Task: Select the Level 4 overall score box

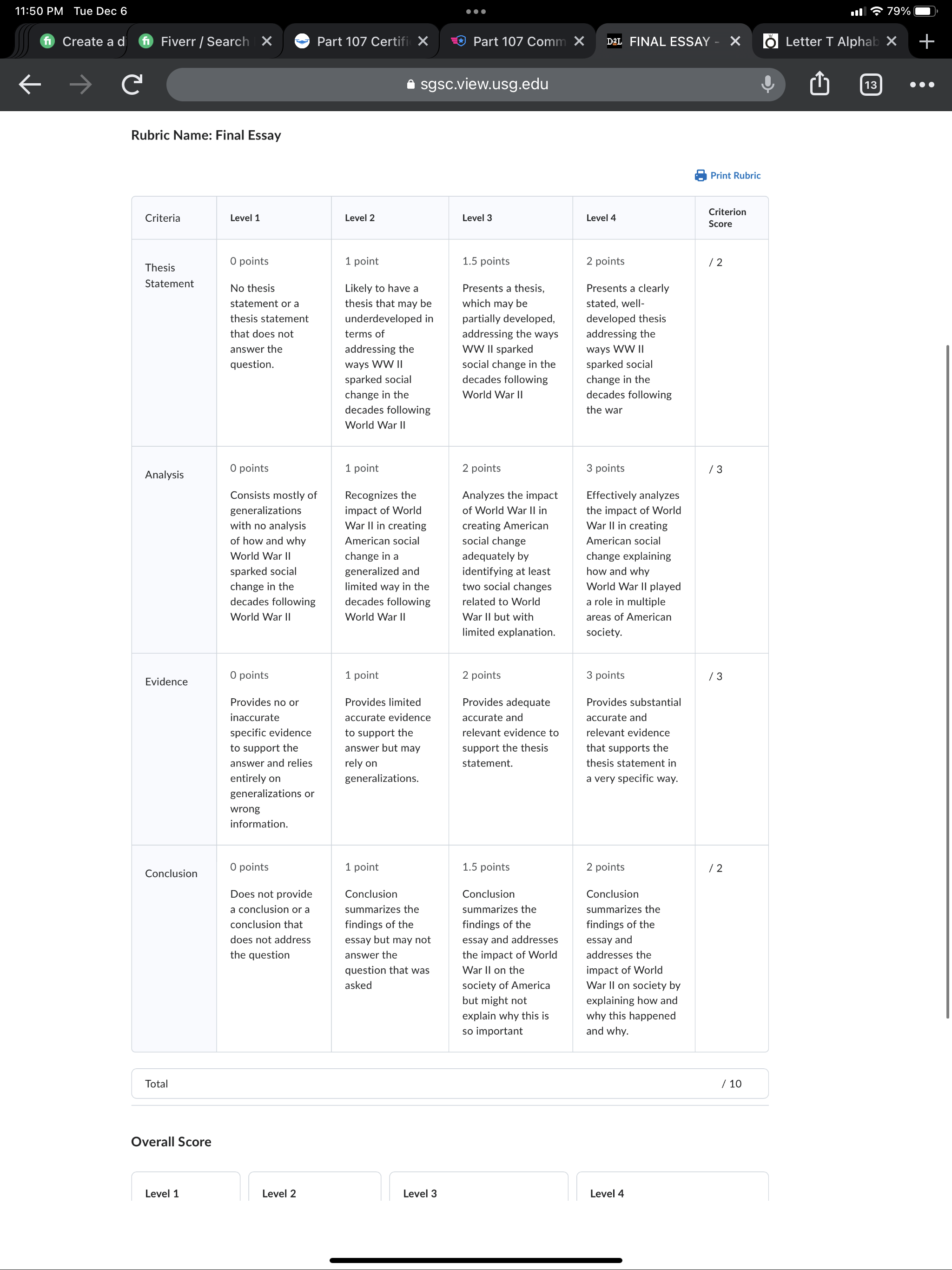Action: [x=672, y=1186]
